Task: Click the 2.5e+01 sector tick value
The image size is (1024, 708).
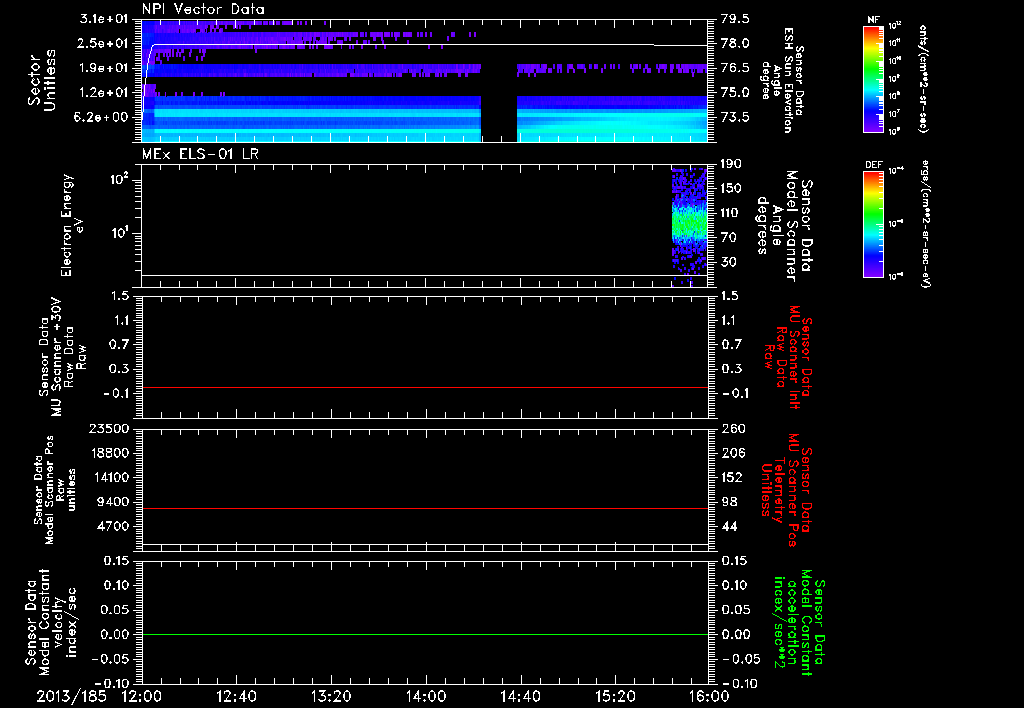Action: point(104,43)
